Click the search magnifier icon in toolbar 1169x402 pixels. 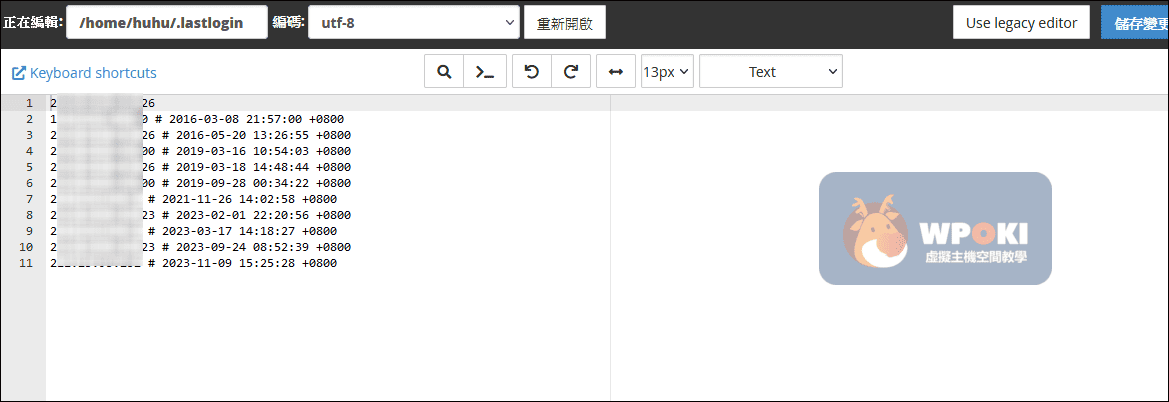[x=445, y=72]
